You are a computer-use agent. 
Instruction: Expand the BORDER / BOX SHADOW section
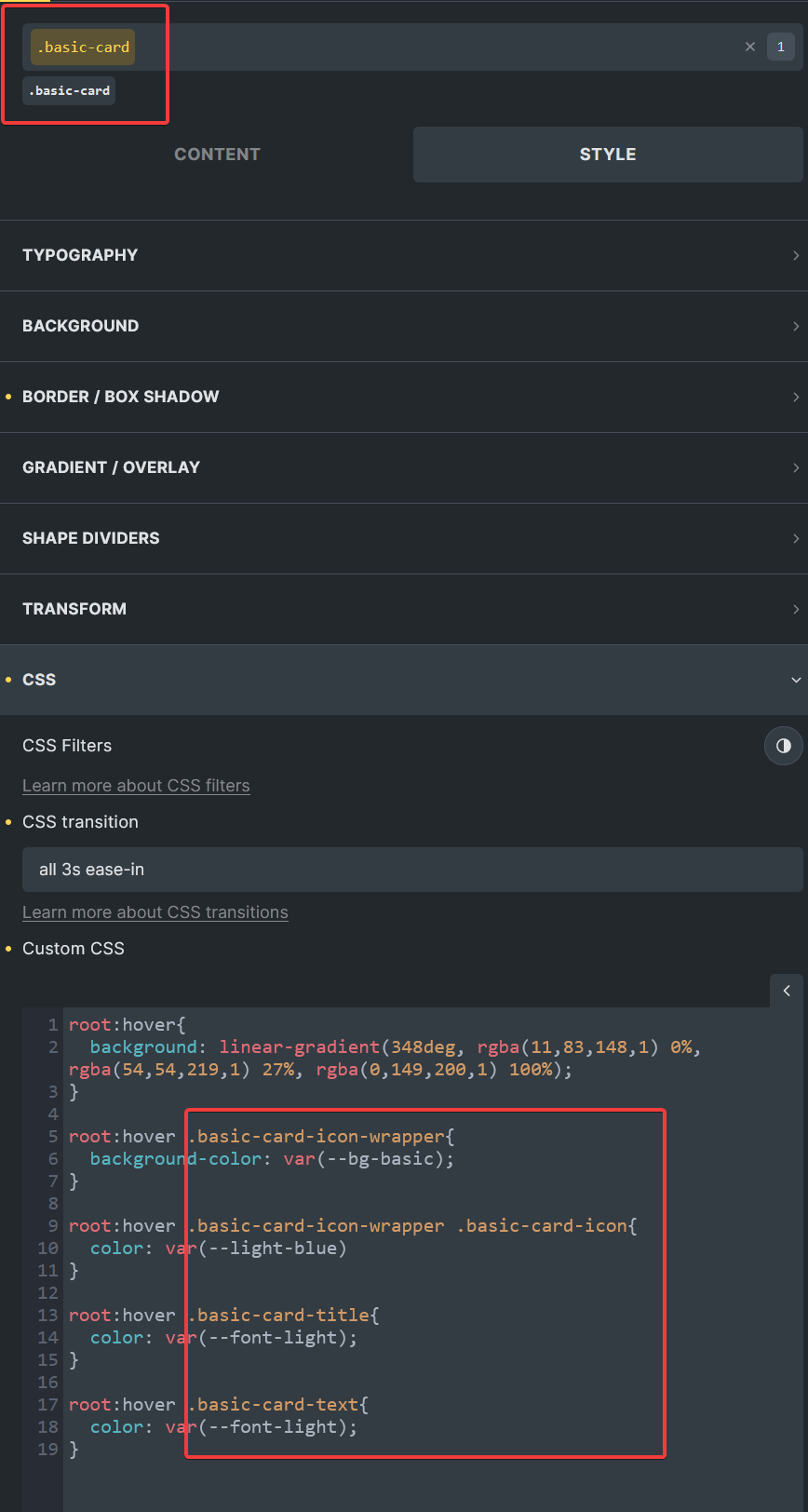click(x=404, y=397)
